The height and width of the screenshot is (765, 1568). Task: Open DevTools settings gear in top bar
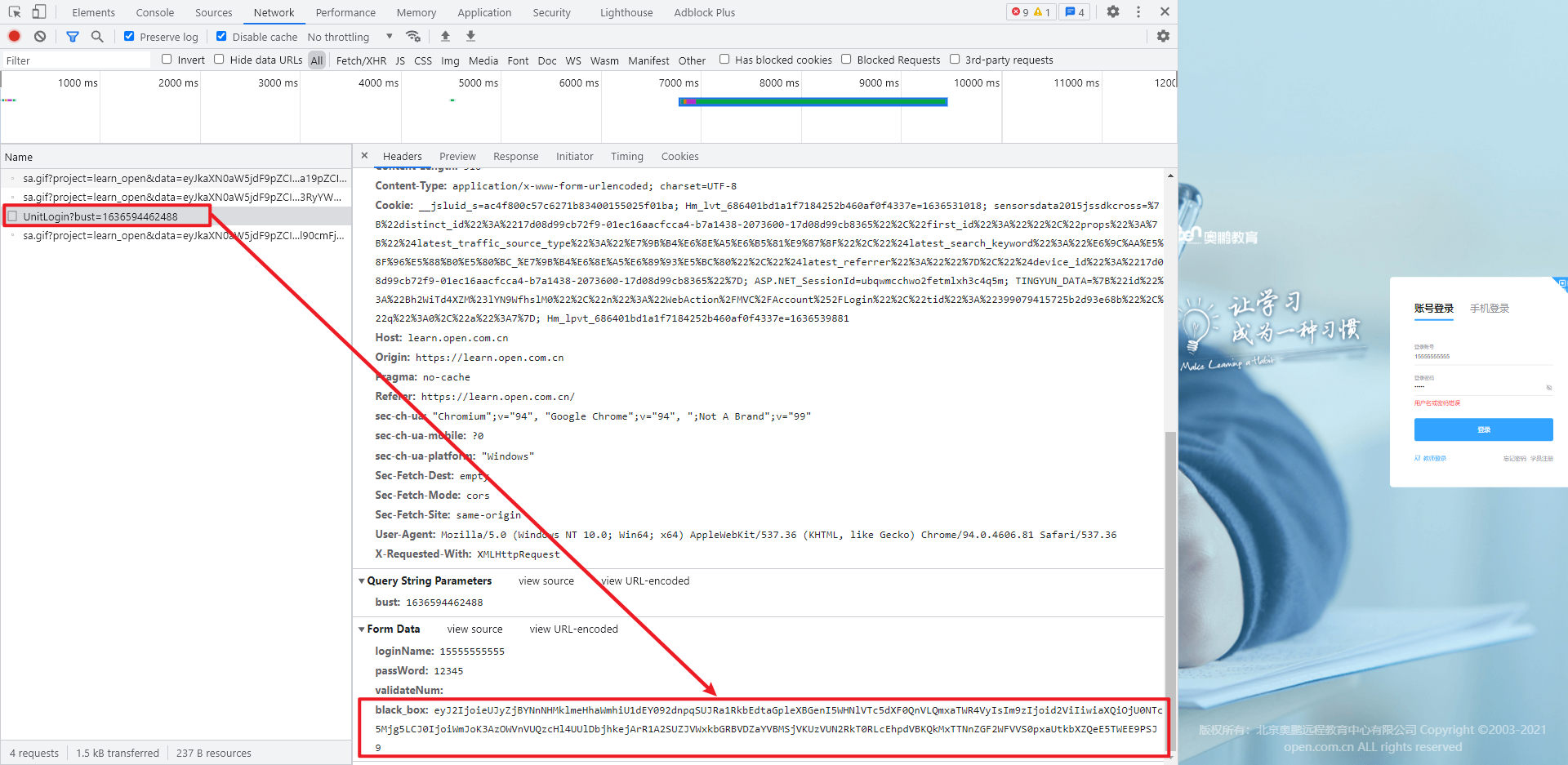1113,12
